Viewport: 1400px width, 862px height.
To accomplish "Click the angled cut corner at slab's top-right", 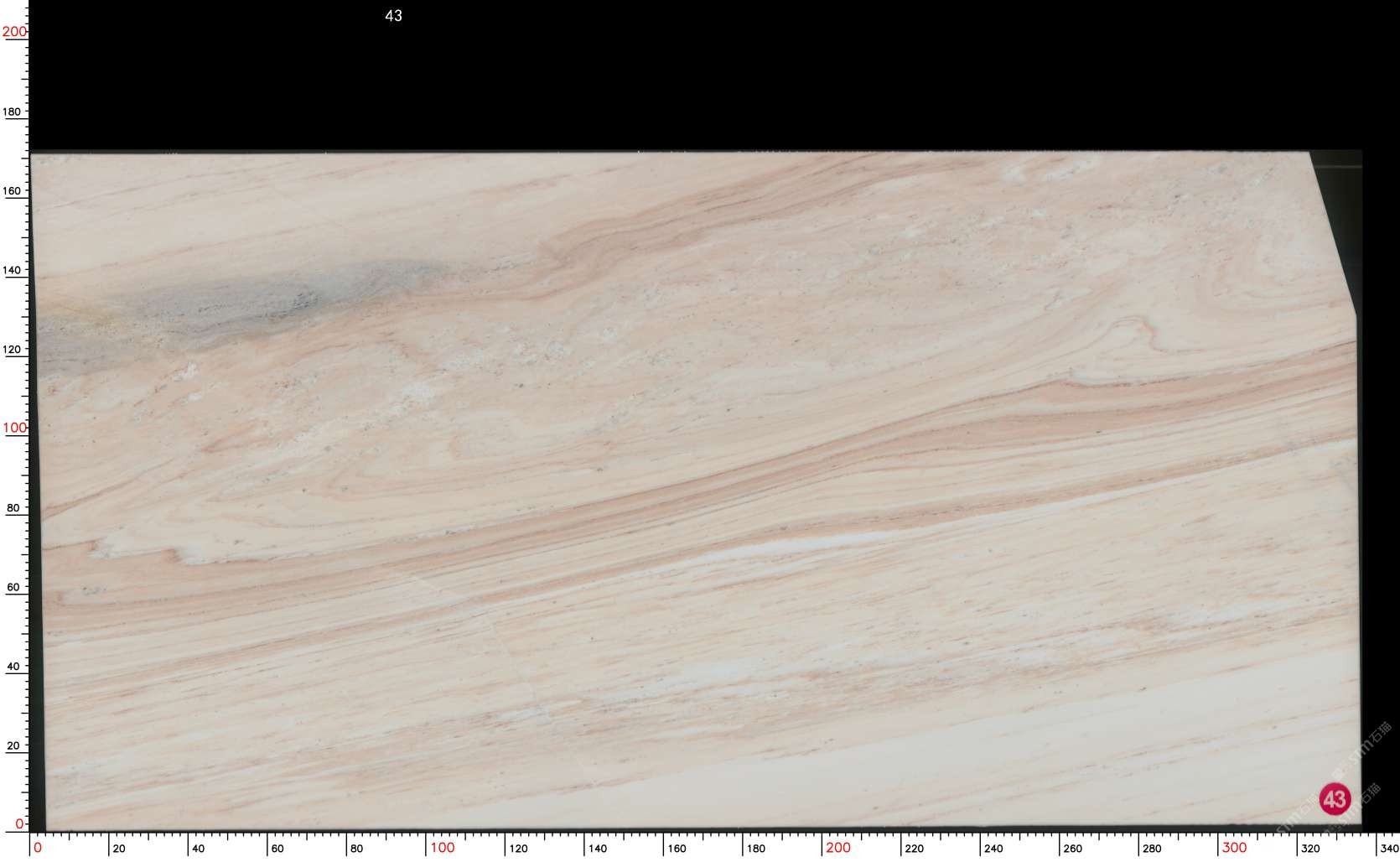I will pos(1333,235).
